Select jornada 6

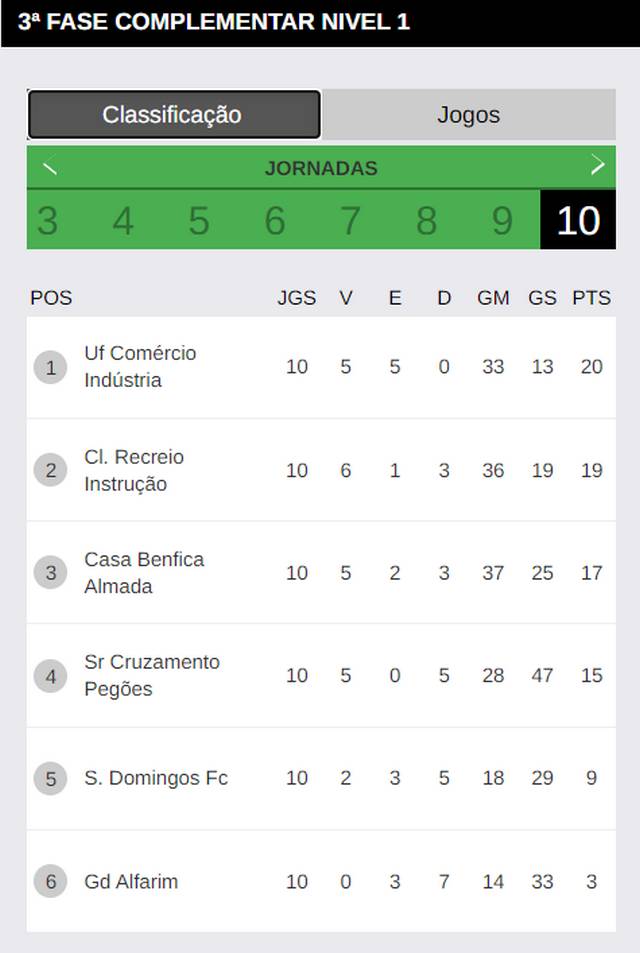tap(275, 220)
